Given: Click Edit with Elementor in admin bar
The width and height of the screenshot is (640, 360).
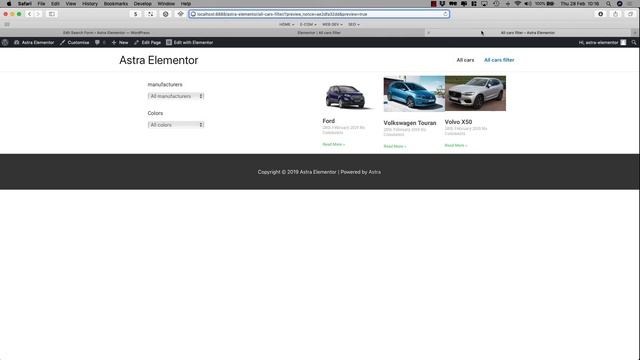Looking at the screenshot, I should click(189, 42).
